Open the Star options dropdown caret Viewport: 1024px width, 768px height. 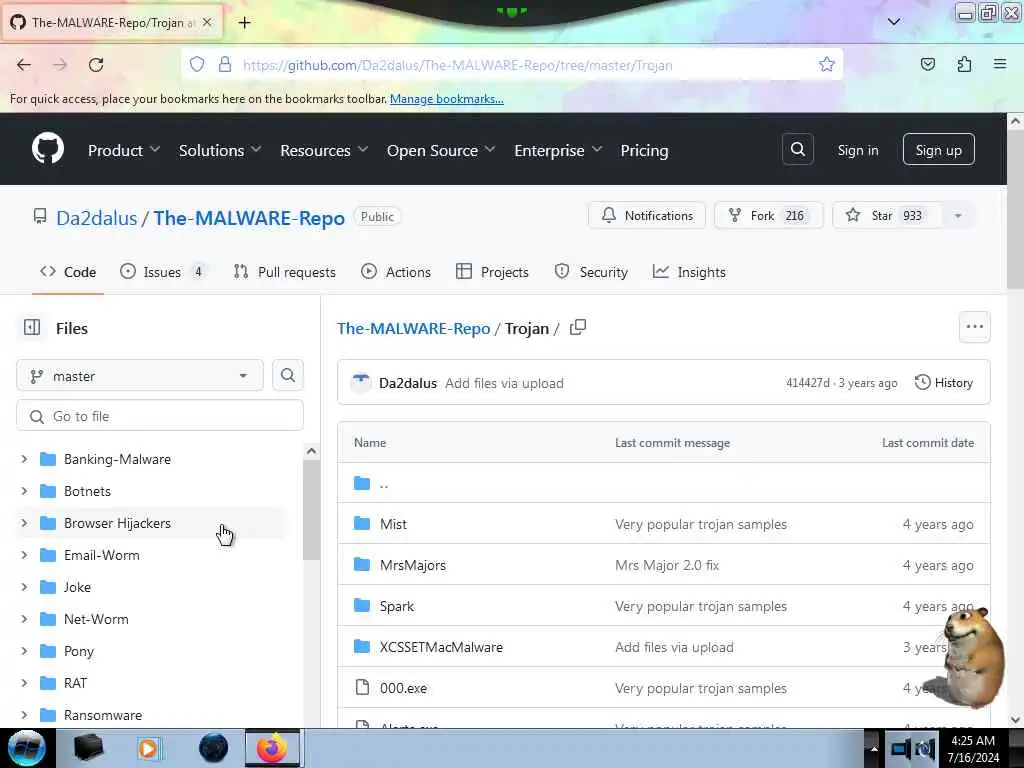click(957, 216)
